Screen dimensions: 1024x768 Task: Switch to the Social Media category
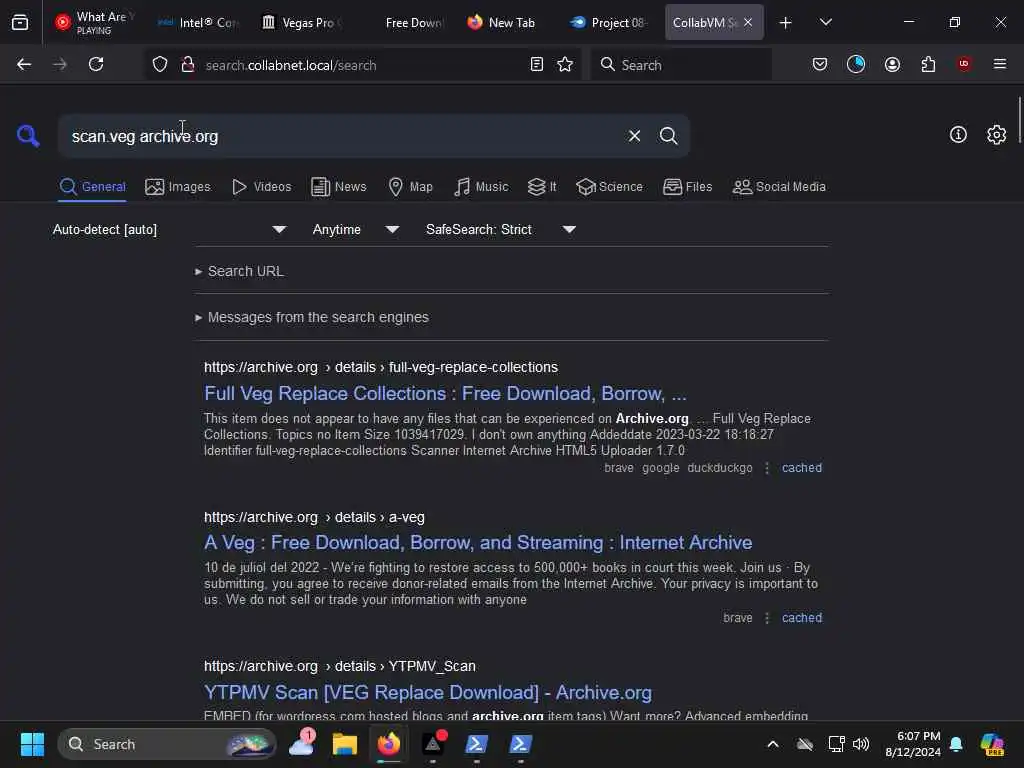(779, 187)
